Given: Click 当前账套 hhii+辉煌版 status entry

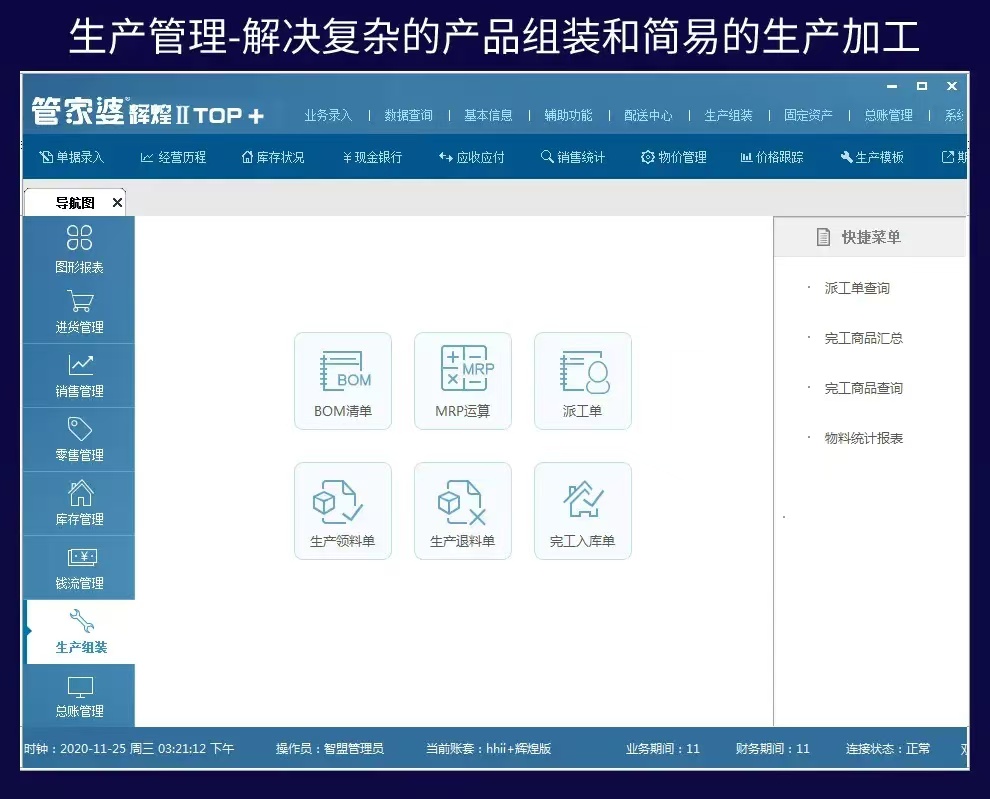Looking at the screenshot, I should (488, 748).
